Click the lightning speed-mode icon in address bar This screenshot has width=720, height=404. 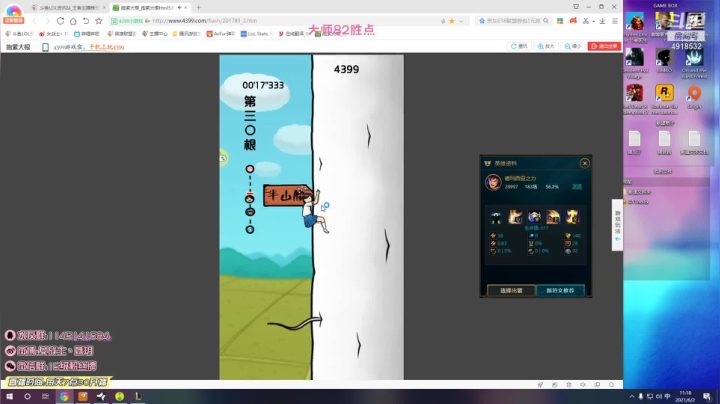click(443, 21)
